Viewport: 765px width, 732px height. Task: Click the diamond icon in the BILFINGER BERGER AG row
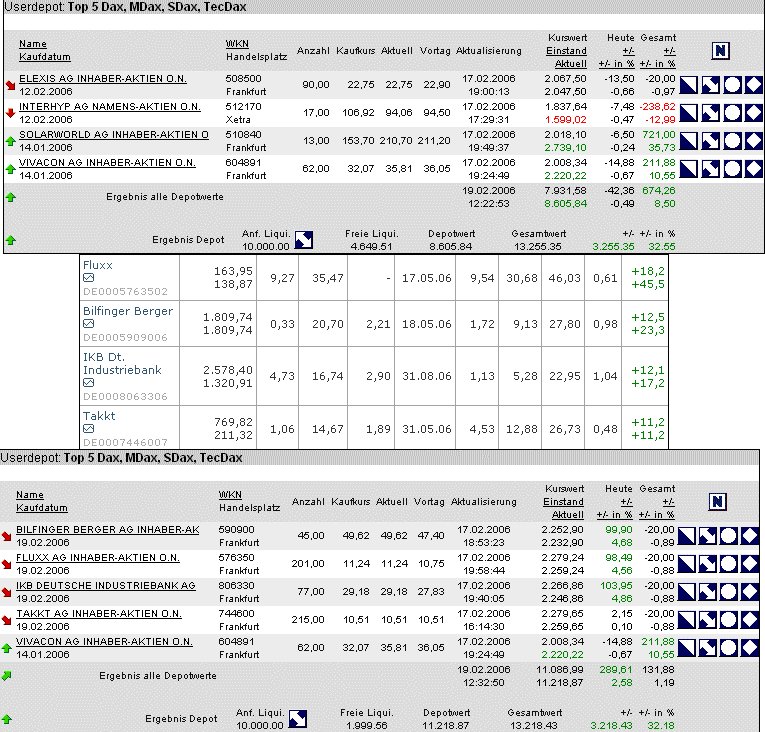(x=749, y=536)
